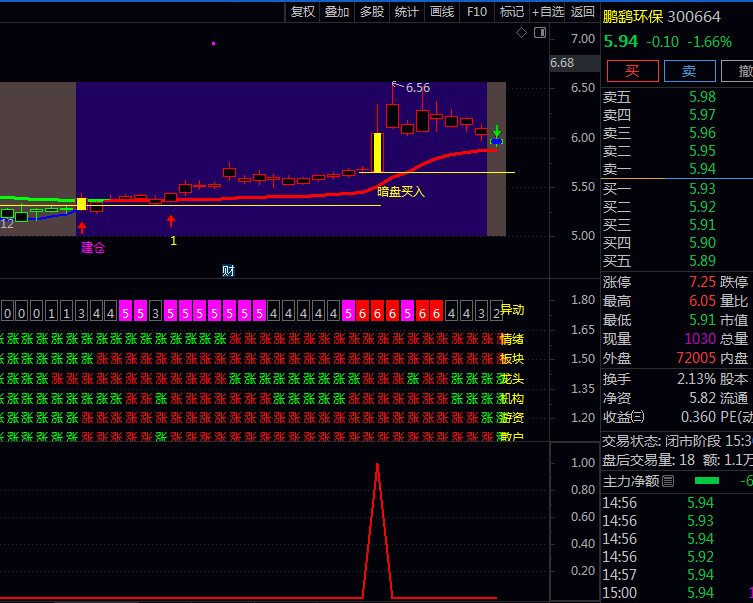Open F10 company information
753x603 pixels.
[477, 12]
